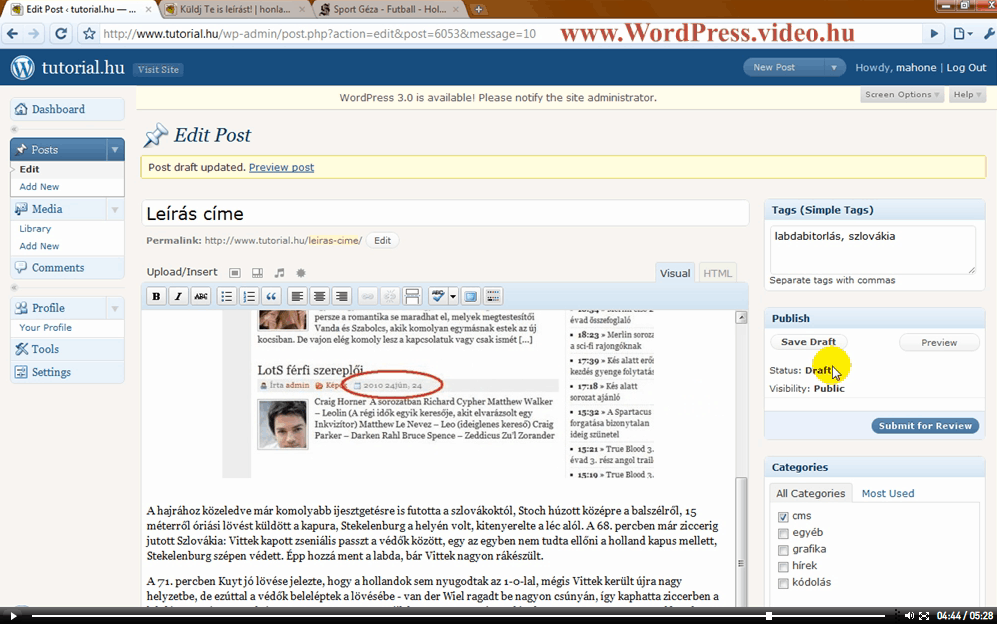Insert an unordered bullet list
Screen dimensions: 997x624
click(227, 296)
